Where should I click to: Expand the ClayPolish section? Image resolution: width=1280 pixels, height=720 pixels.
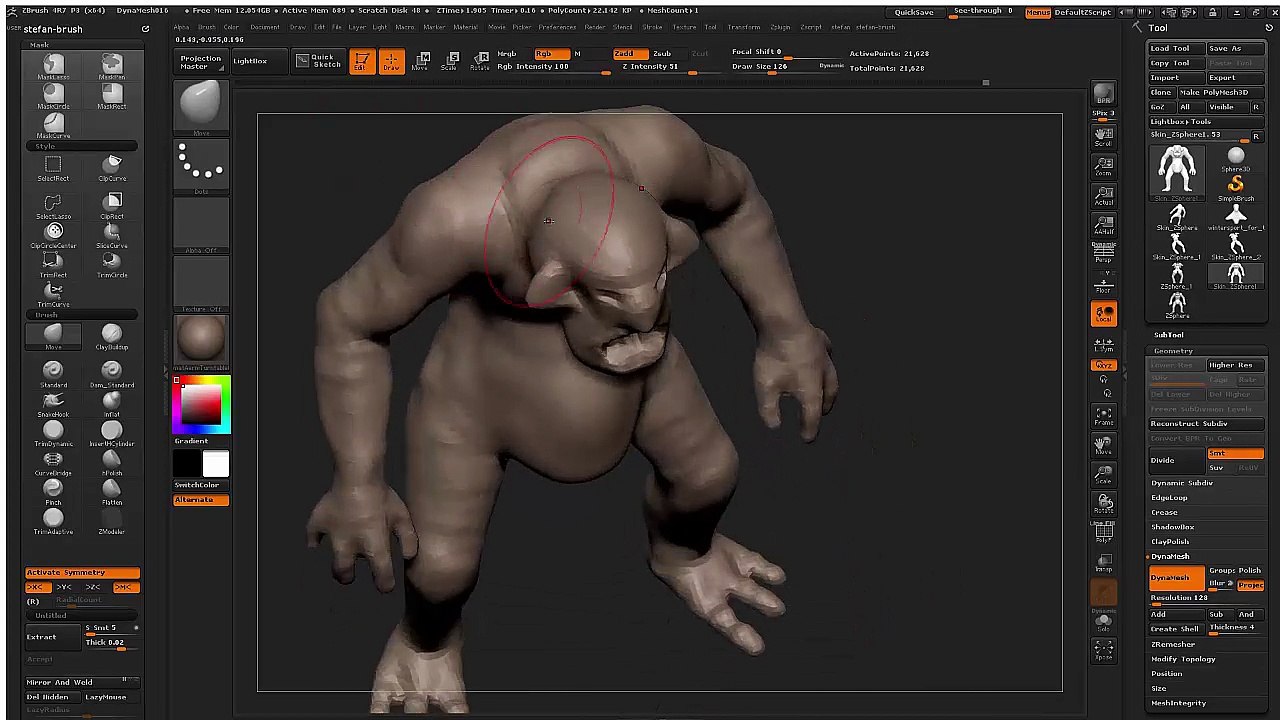click(x=1170, y=542)
